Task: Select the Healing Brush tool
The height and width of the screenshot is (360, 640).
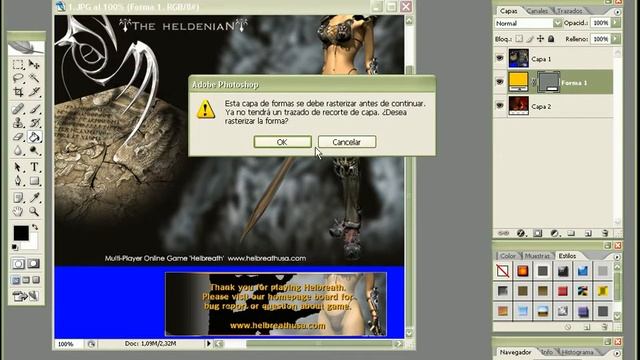Action: 18,109
